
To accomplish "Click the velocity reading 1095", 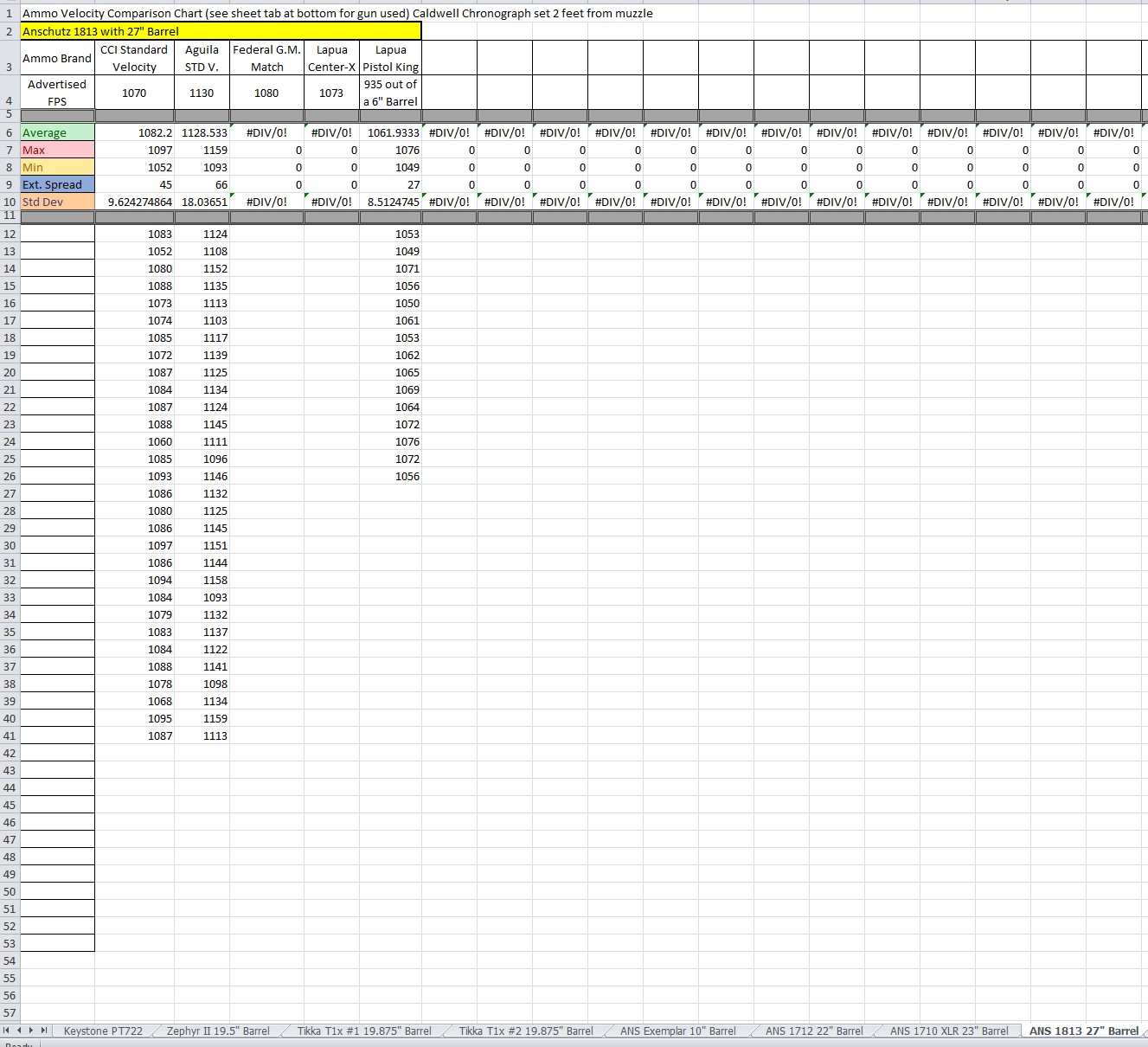I will coord(134,718).
